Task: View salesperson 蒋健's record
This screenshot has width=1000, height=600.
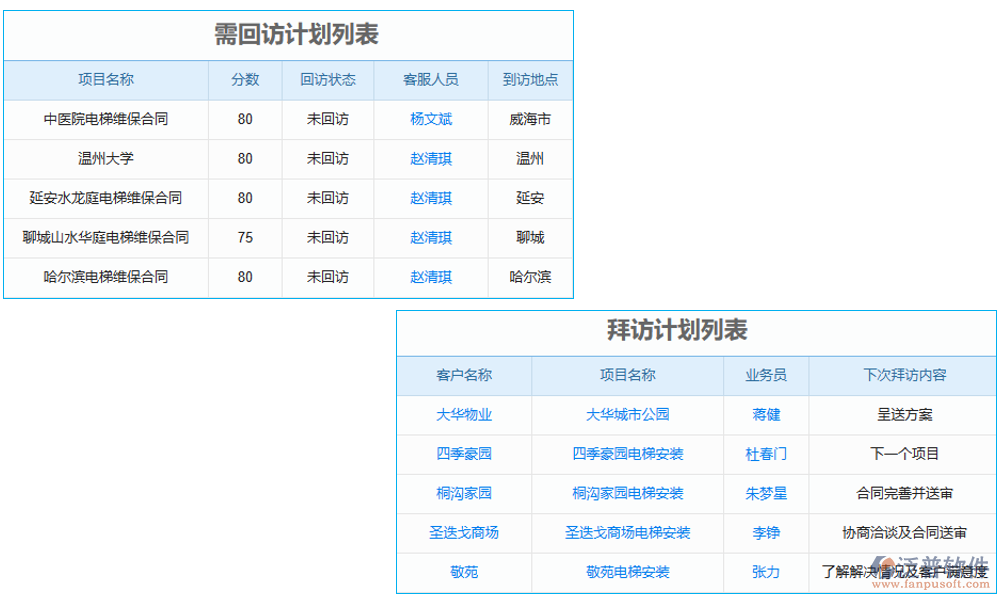Action: (766, 415)
